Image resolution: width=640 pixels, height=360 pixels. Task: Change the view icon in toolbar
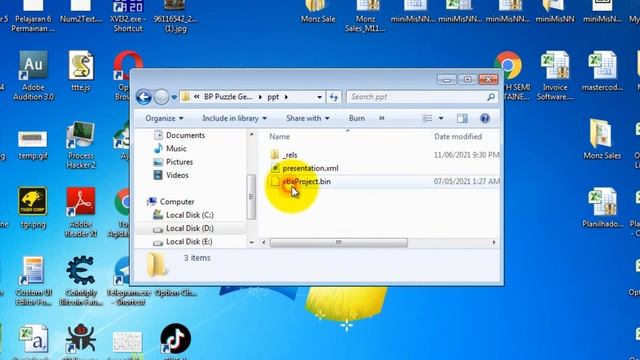pos(427,118)
